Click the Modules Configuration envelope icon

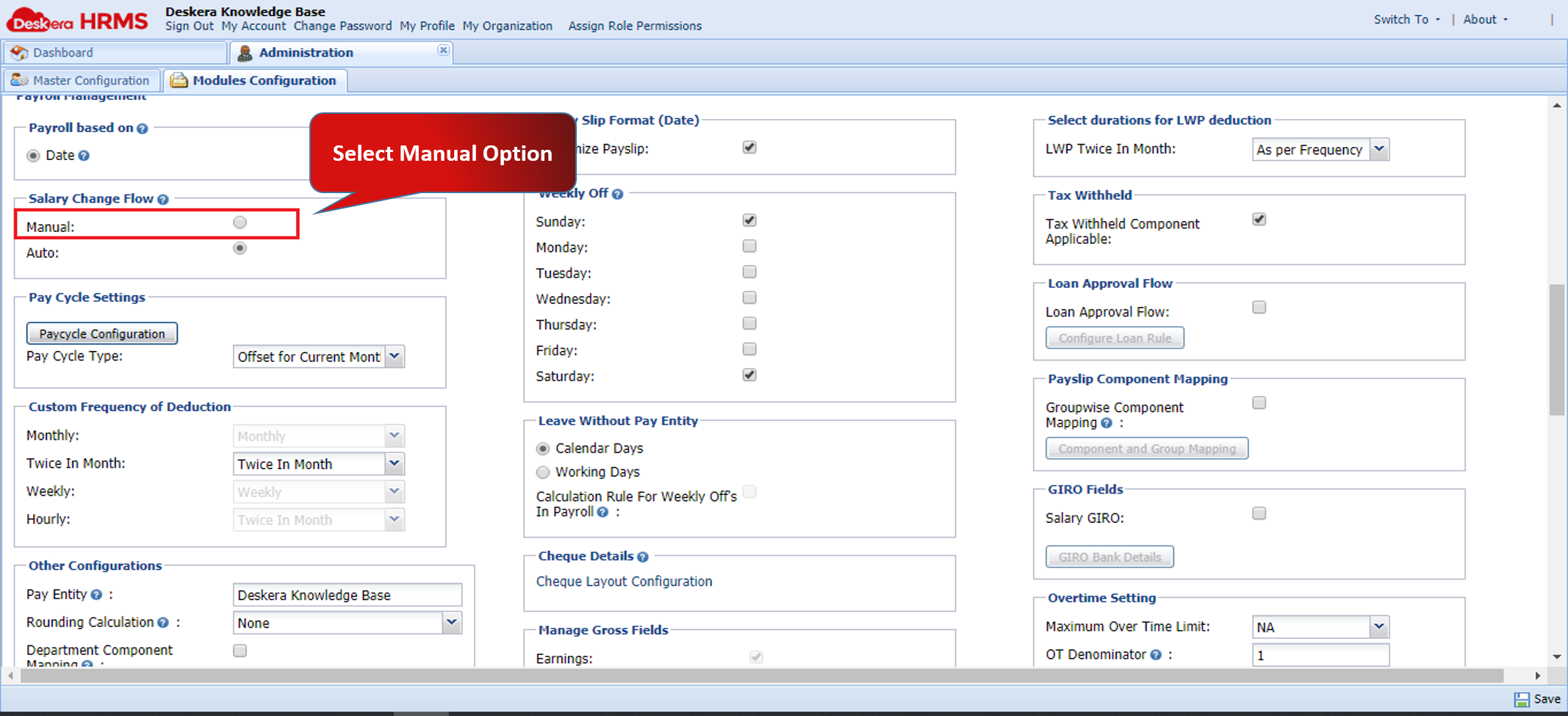179,80
